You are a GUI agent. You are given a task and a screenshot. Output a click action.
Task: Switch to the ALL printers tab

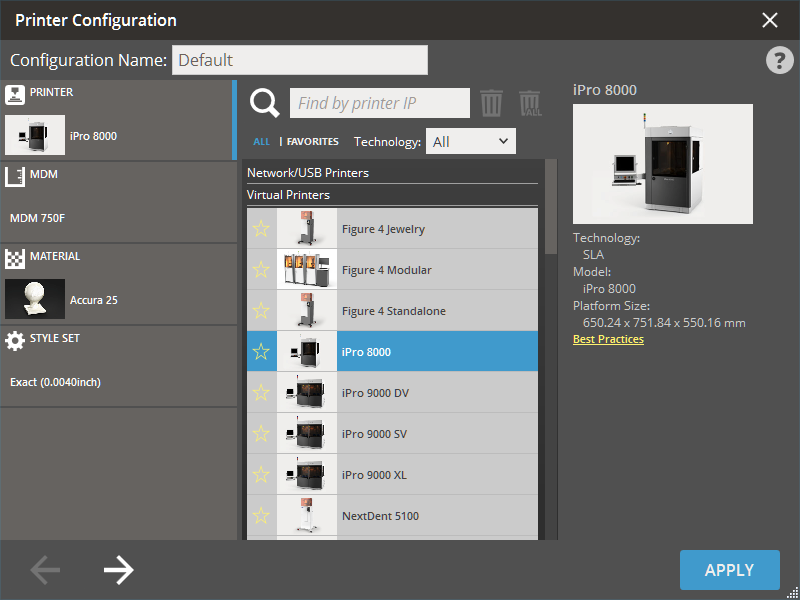point(261,142)
